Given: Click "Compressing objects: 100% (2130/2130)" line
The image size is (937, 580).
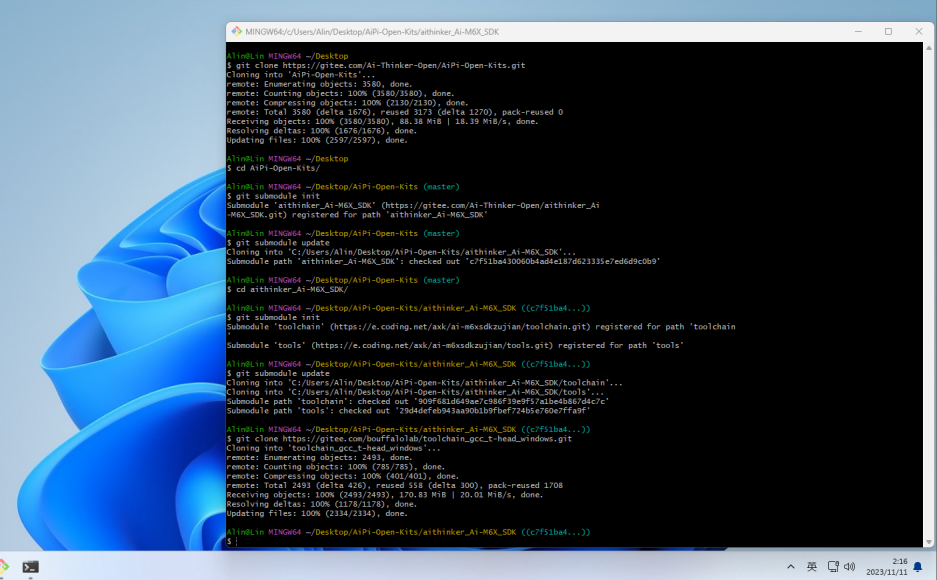Looking at the screenshot, I should (347, 103).
